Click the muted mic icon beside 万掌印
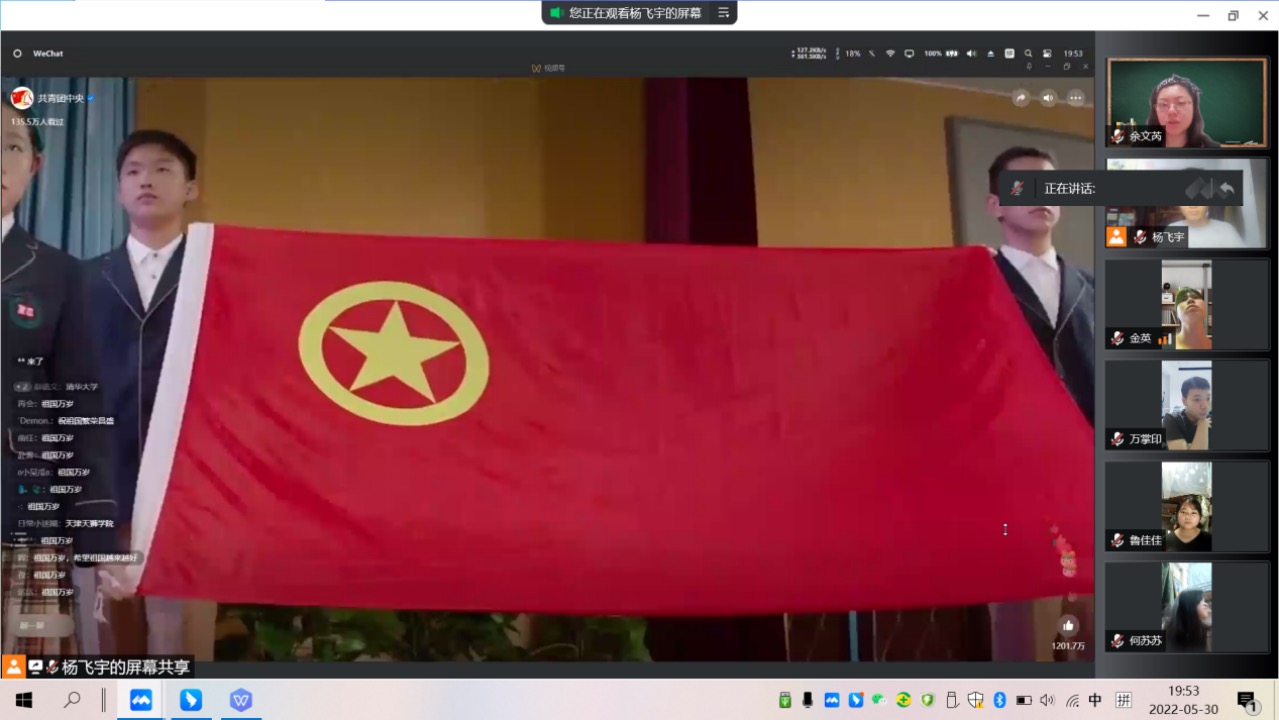Image resolution: width=1279 pixels, height=720 pixels. click(x=1118, y=439)
